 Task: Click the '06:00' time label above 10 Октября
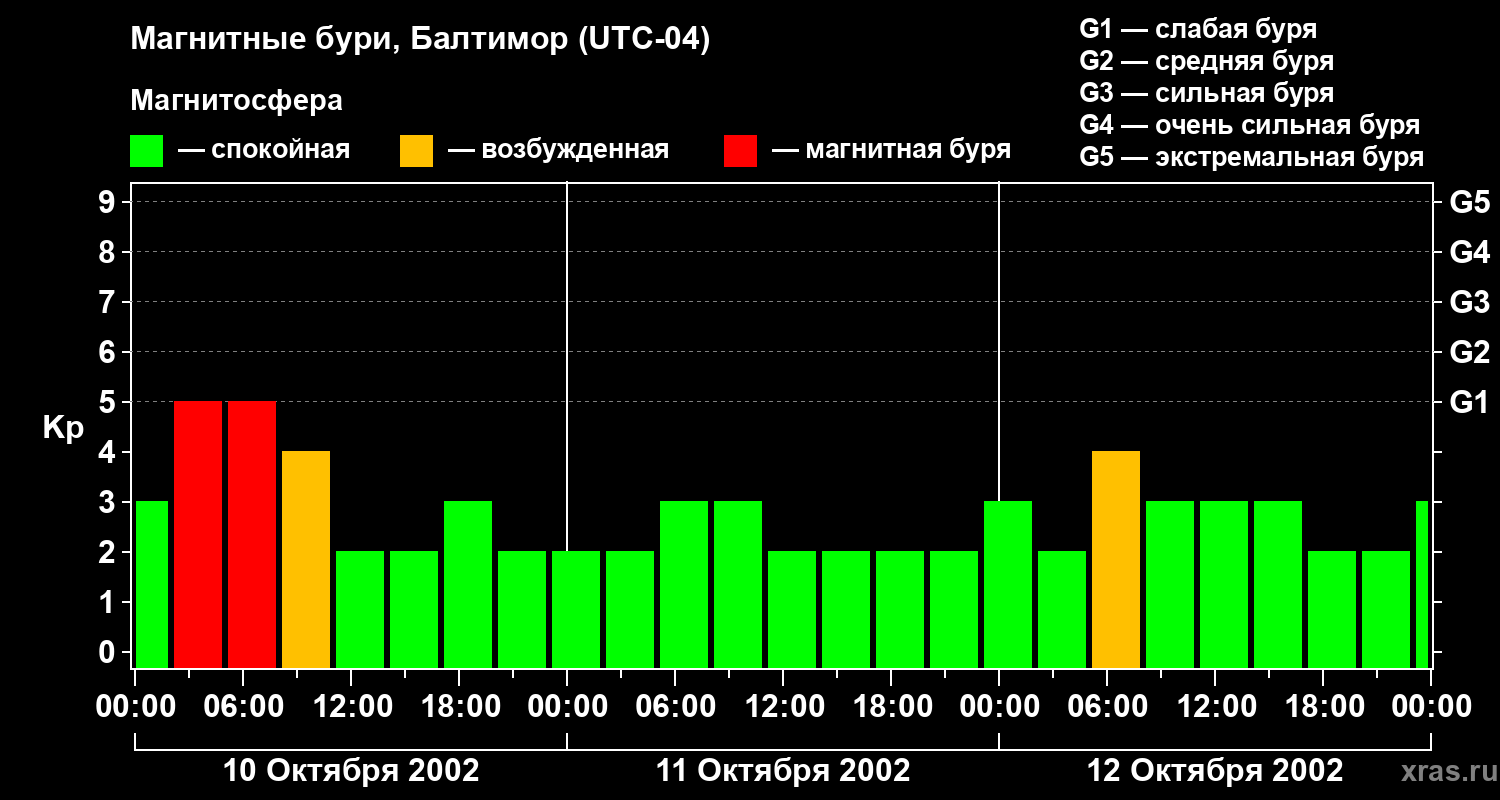tap(243, 707)
